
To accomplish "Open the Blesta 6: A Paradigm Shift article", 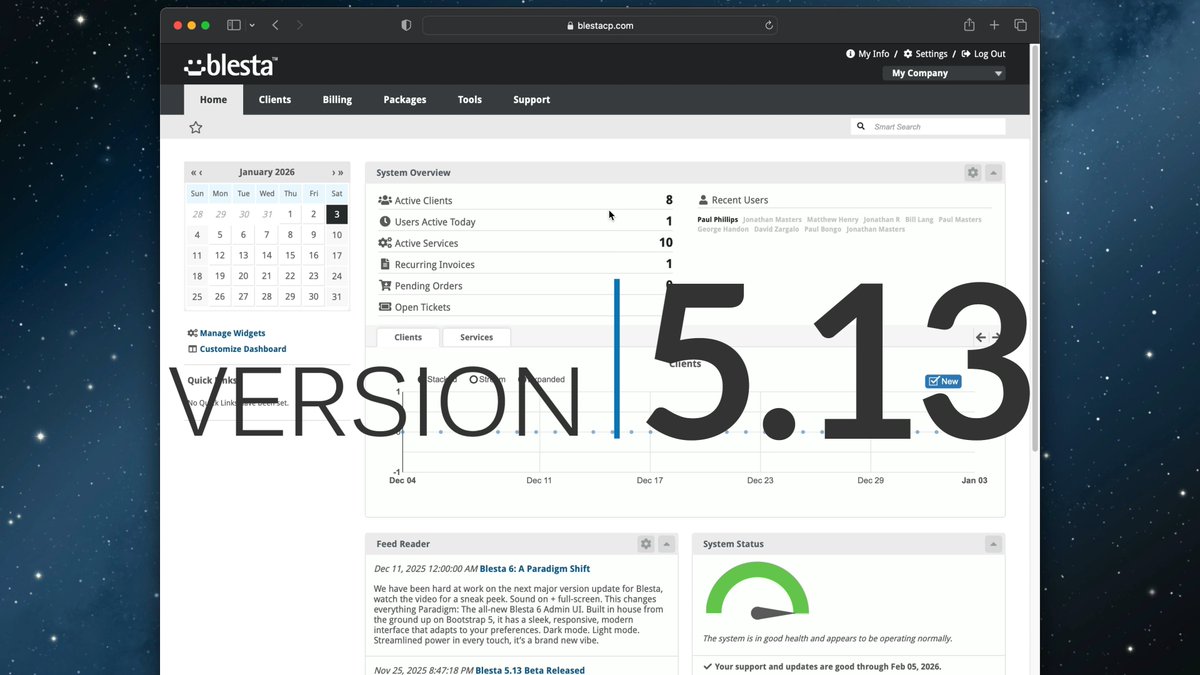I will (535, 568).
